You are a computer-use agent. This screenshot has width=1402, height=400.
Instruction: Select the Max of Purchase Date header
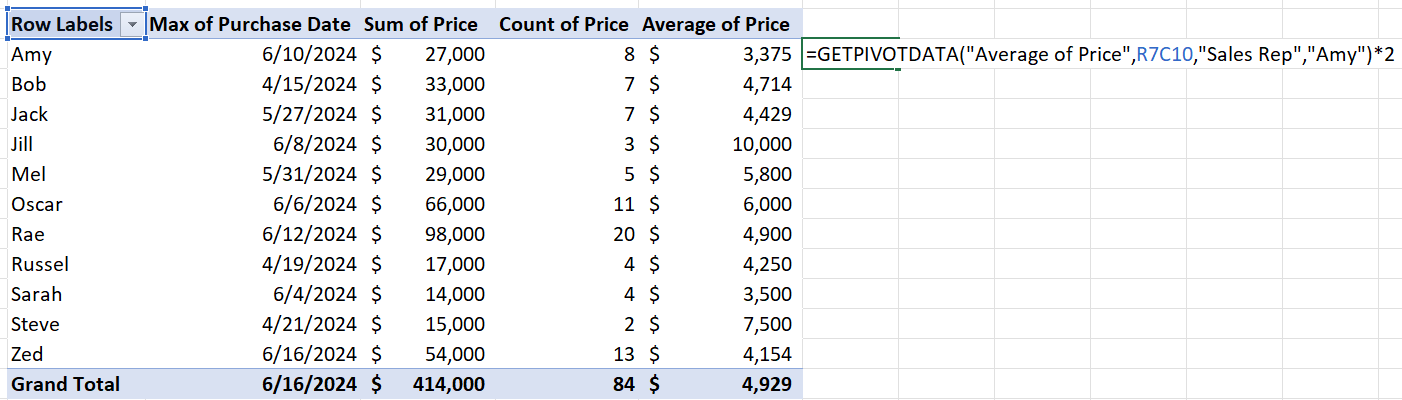click(250, 25)
